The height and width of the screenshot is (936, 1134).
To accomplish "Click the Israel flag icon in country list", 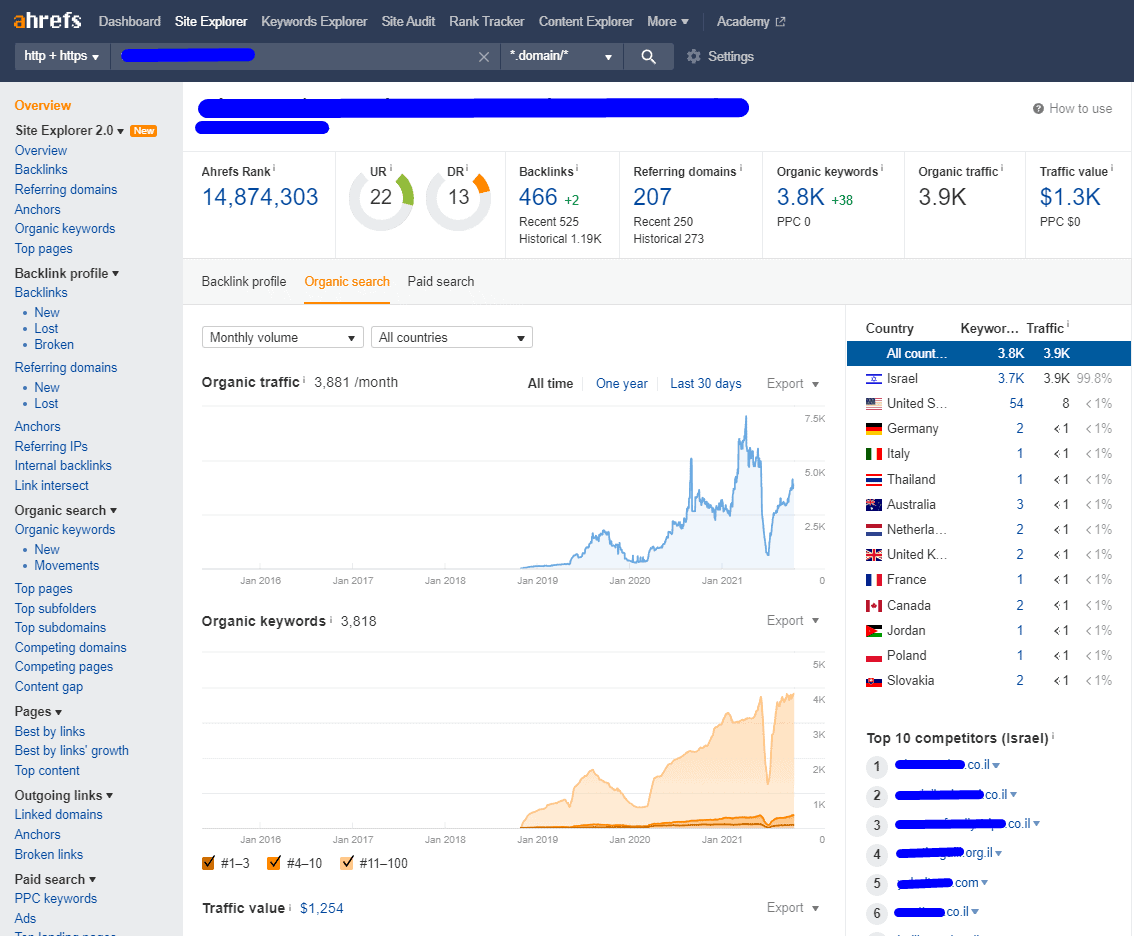I will click(x=873, y=379).
